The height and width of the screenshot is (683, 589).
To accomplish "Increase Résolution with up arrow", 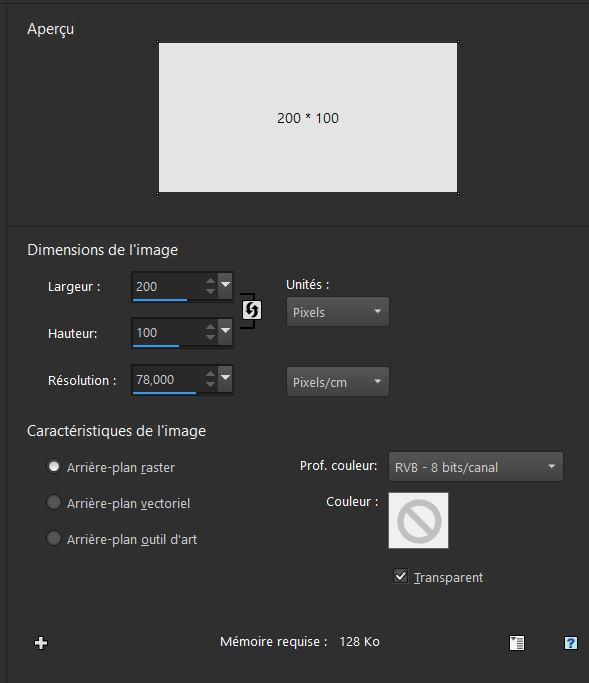I will click(x=210, y=374).
